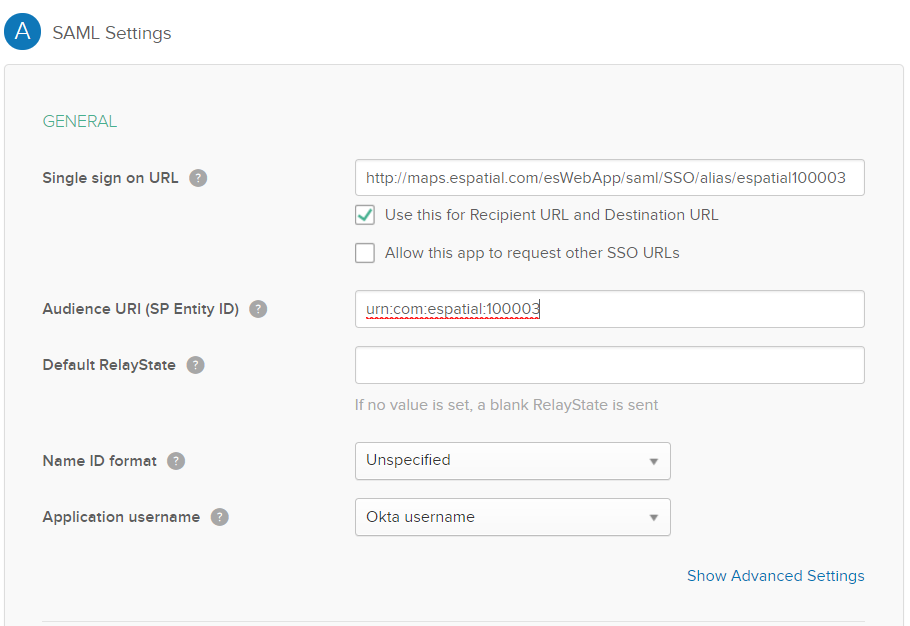Open help tooltip for Default RelayState
Screen dimensions: 910x626
point(196,365)
